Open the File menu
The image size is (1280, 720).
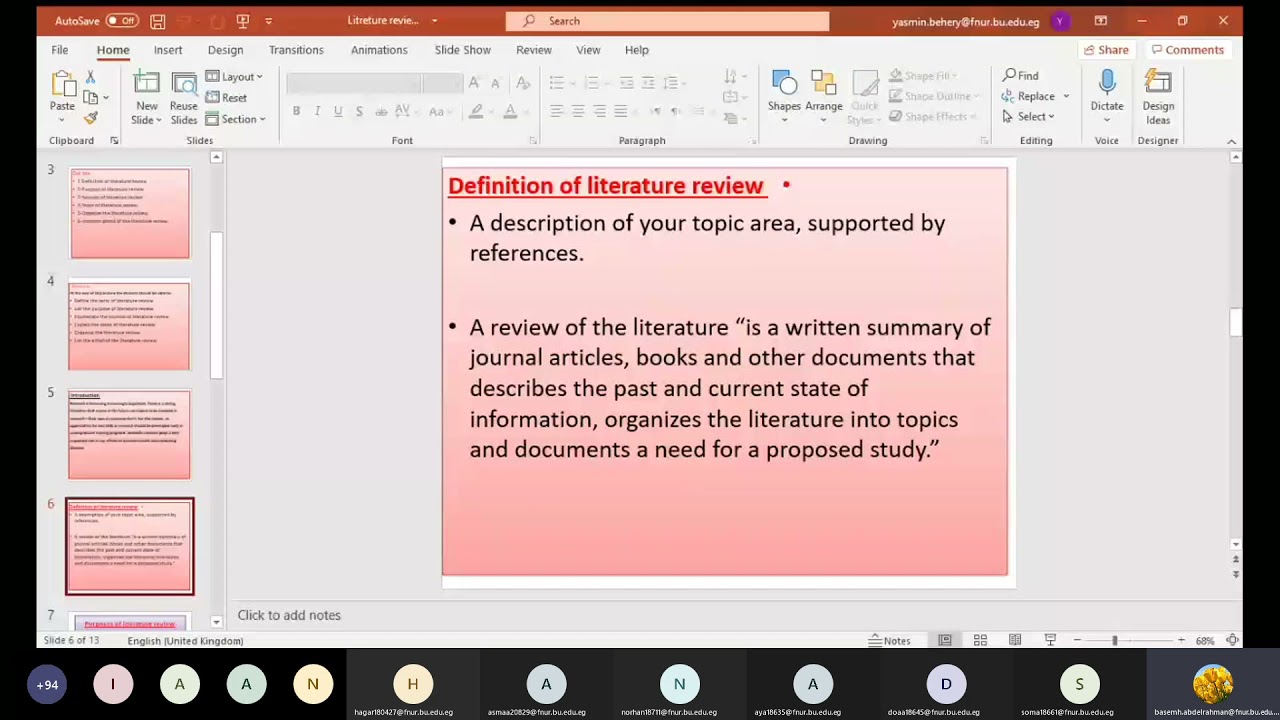click(60, 50)
